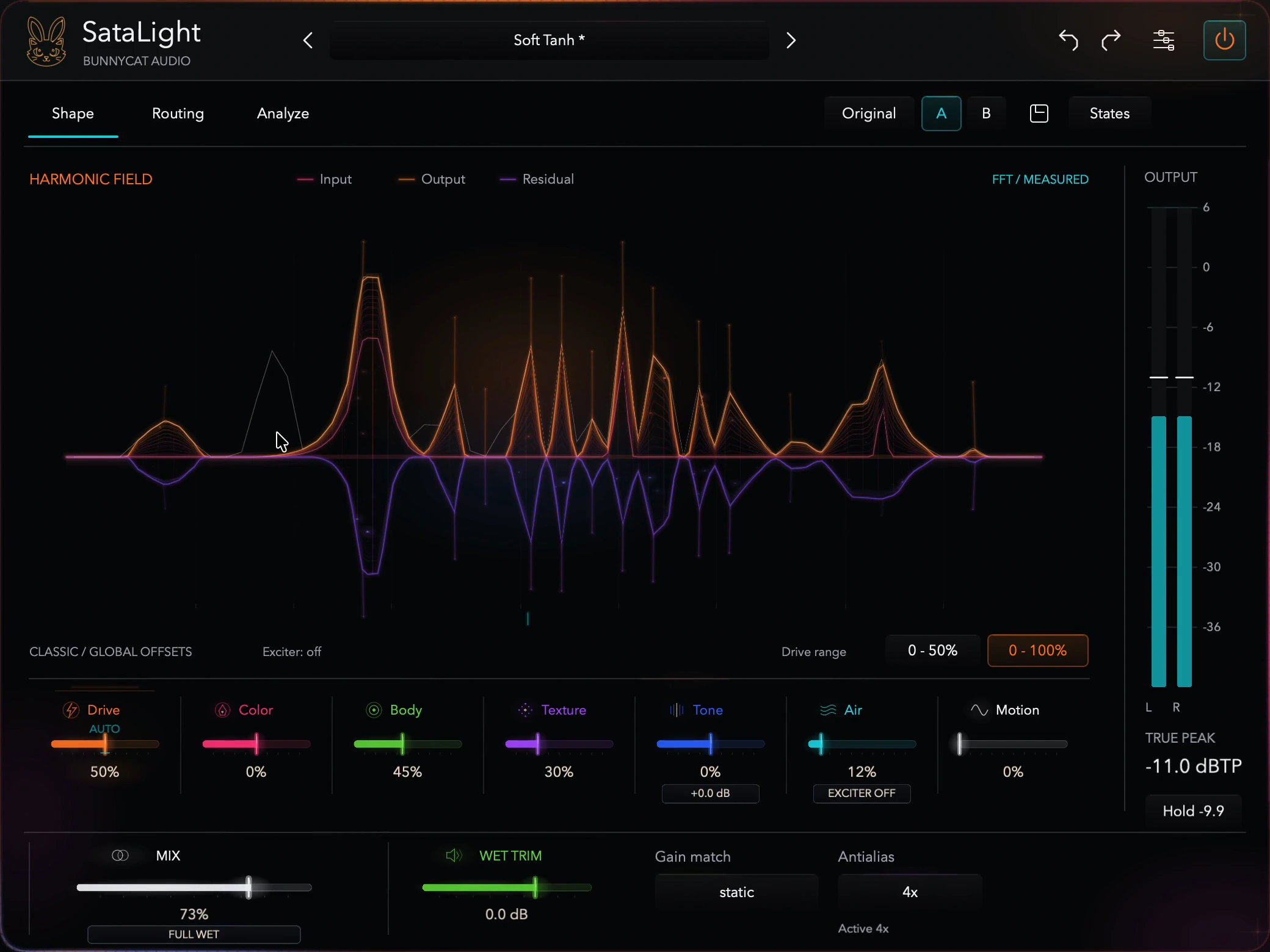Click the AUTO label under Drive
The height and width of the screenshot is (952, 1270).
tap(104, 729)
